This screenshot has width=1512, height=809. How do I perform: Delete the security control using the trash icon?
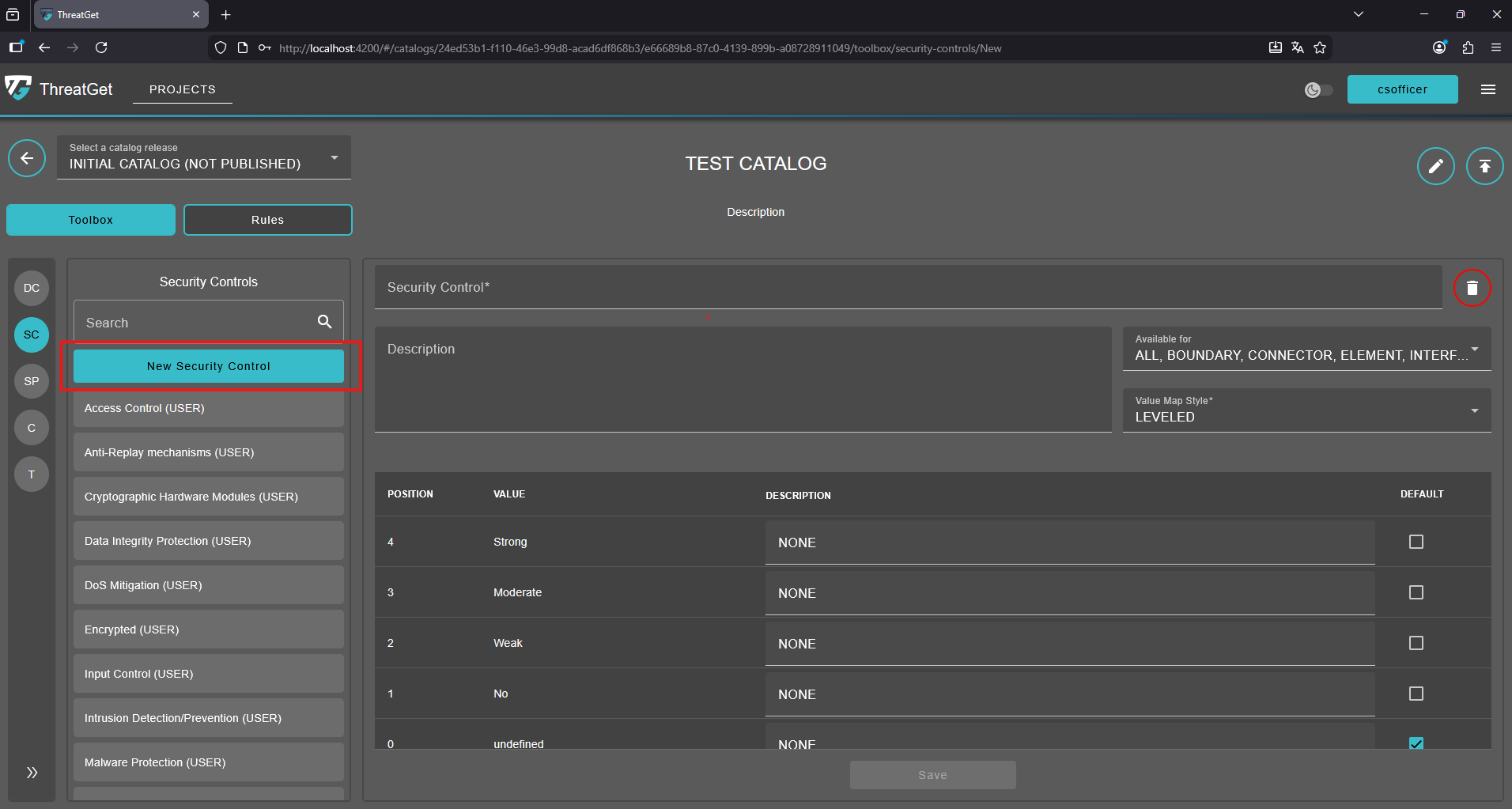tap(1472, 287)
